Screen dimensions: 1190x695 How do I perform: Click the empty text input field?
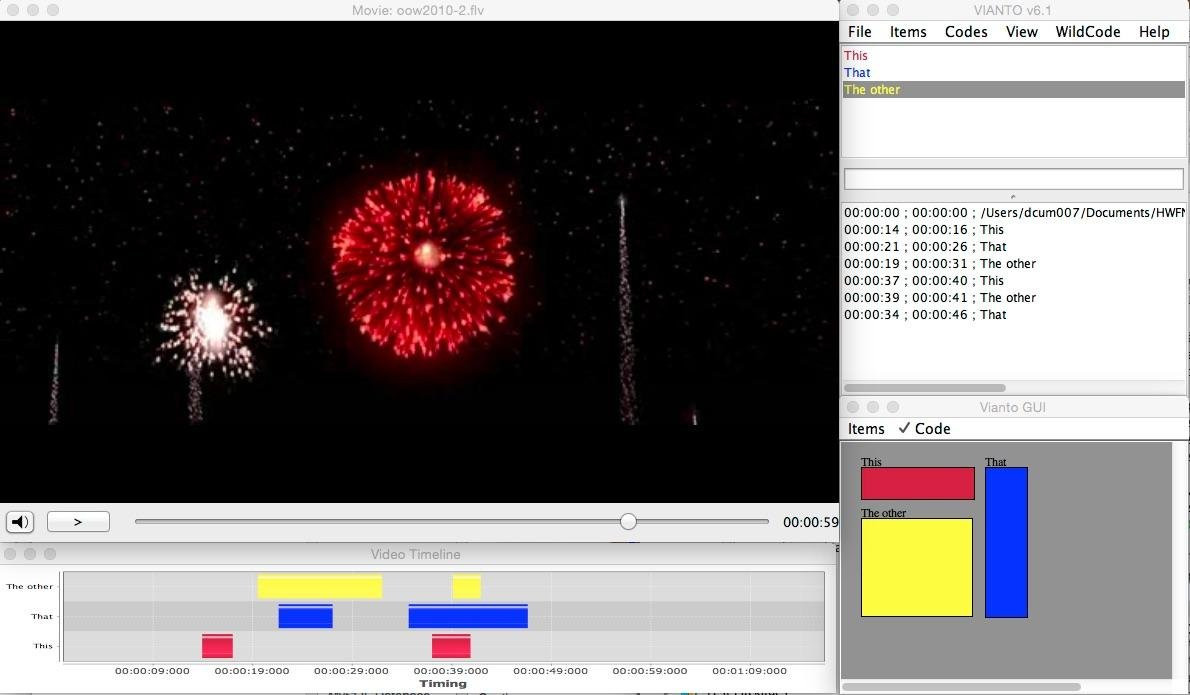coord(1013,179)
